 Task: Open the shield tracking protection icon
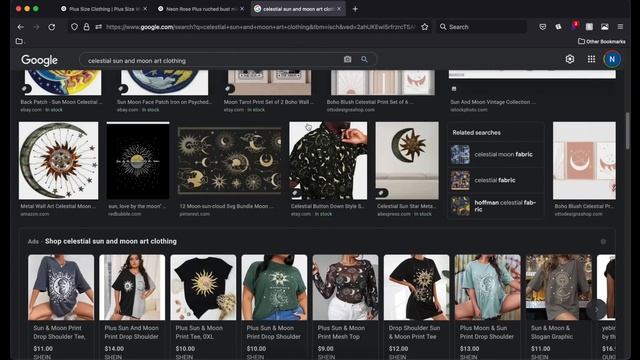(x=74, y=27)
